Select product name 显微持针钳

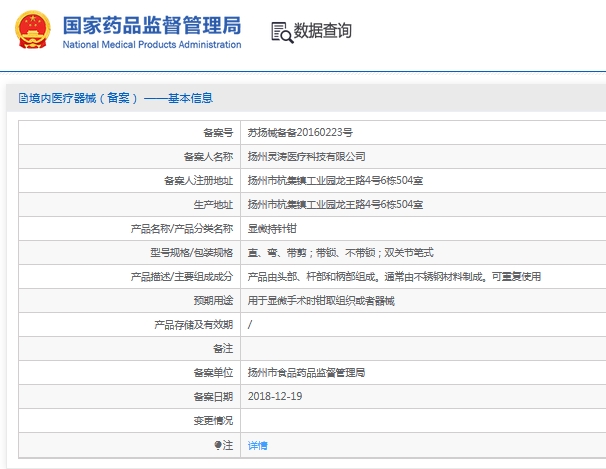click(272, 228)
